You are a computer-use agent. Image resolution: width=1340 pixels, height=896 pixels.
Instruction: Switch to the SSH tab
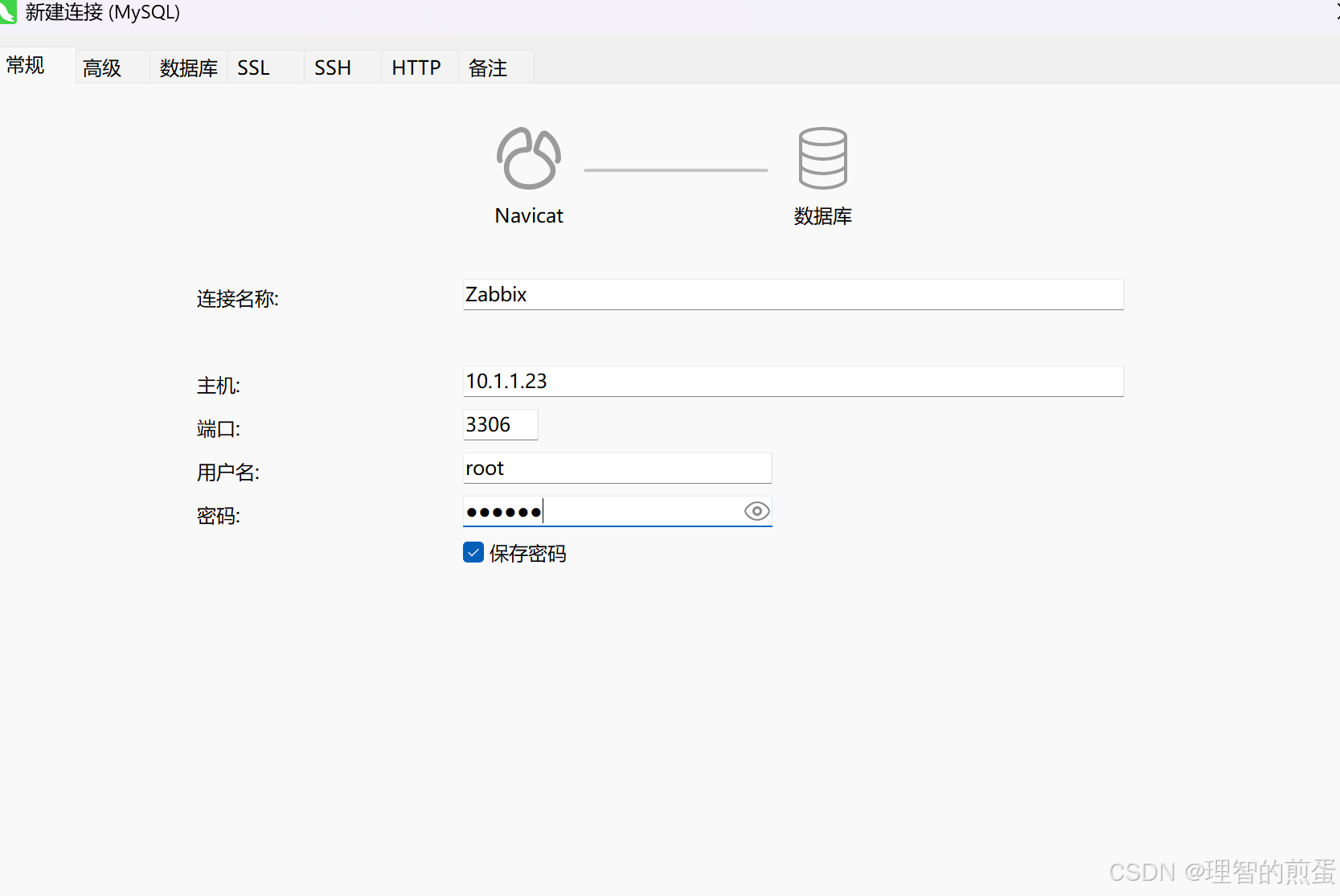click(342, 68)
